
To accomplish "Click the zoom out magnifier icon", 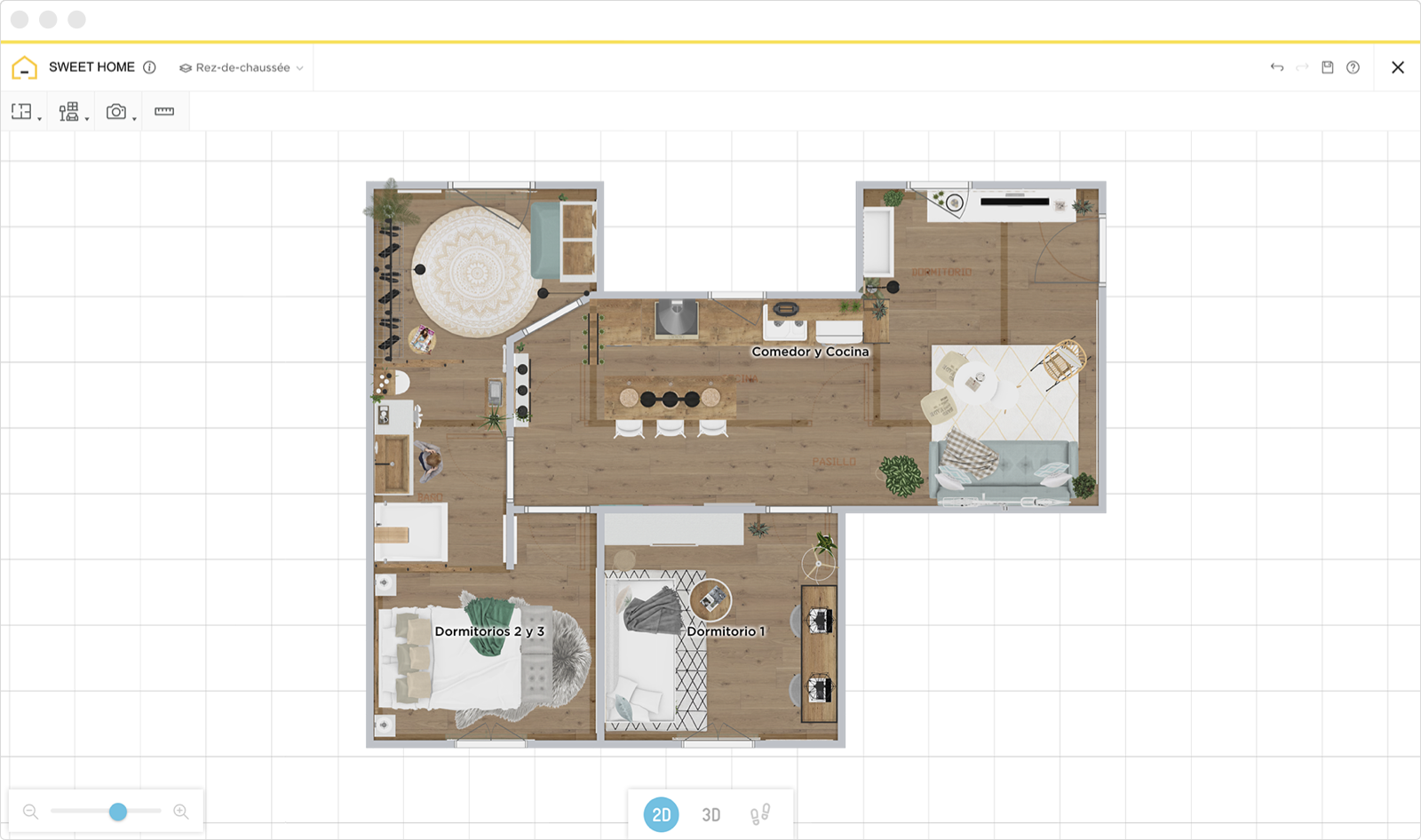I will point(31,812).
